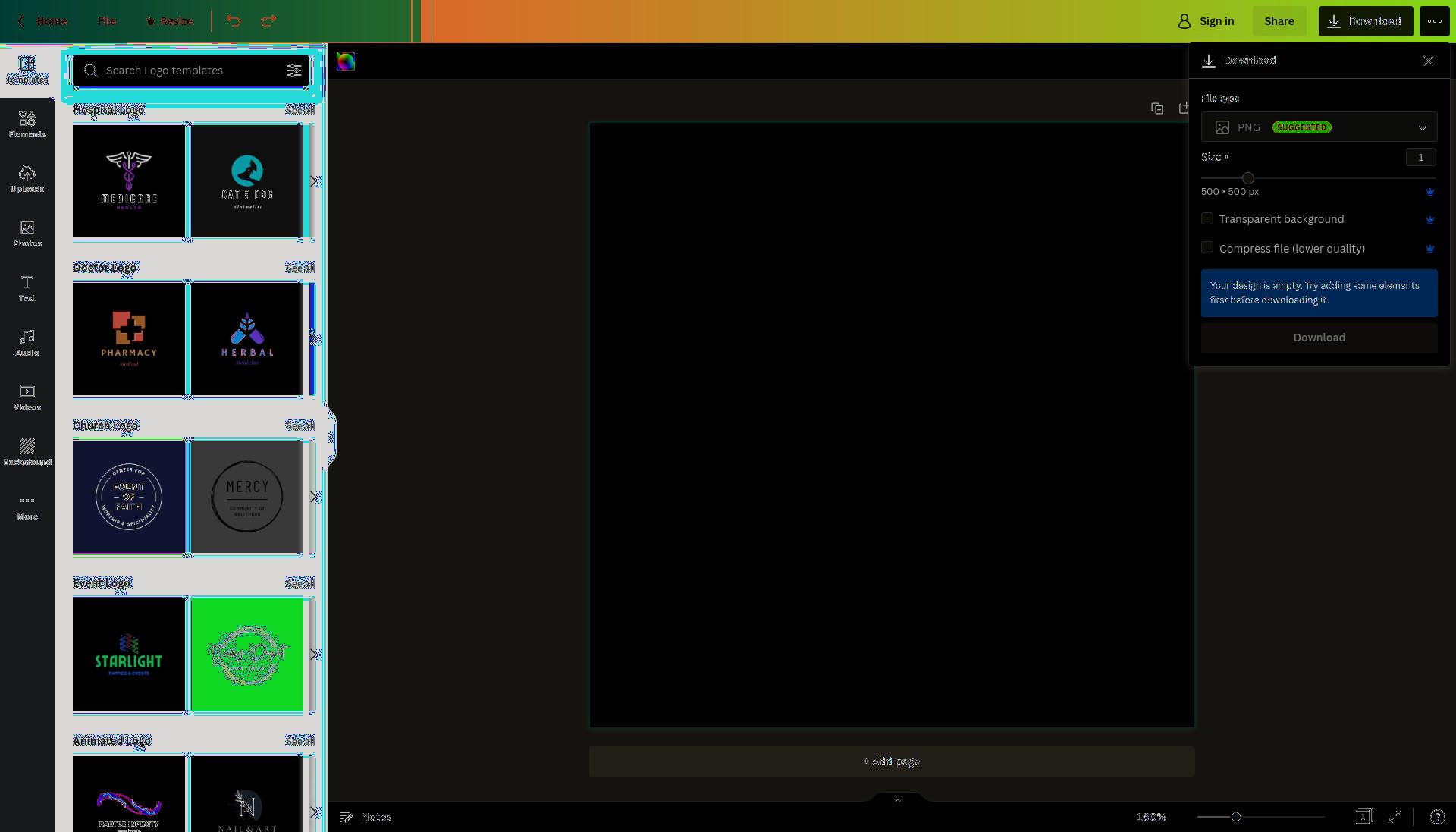
Task: Click the Share button
Action: click(x=1279, y=21)
